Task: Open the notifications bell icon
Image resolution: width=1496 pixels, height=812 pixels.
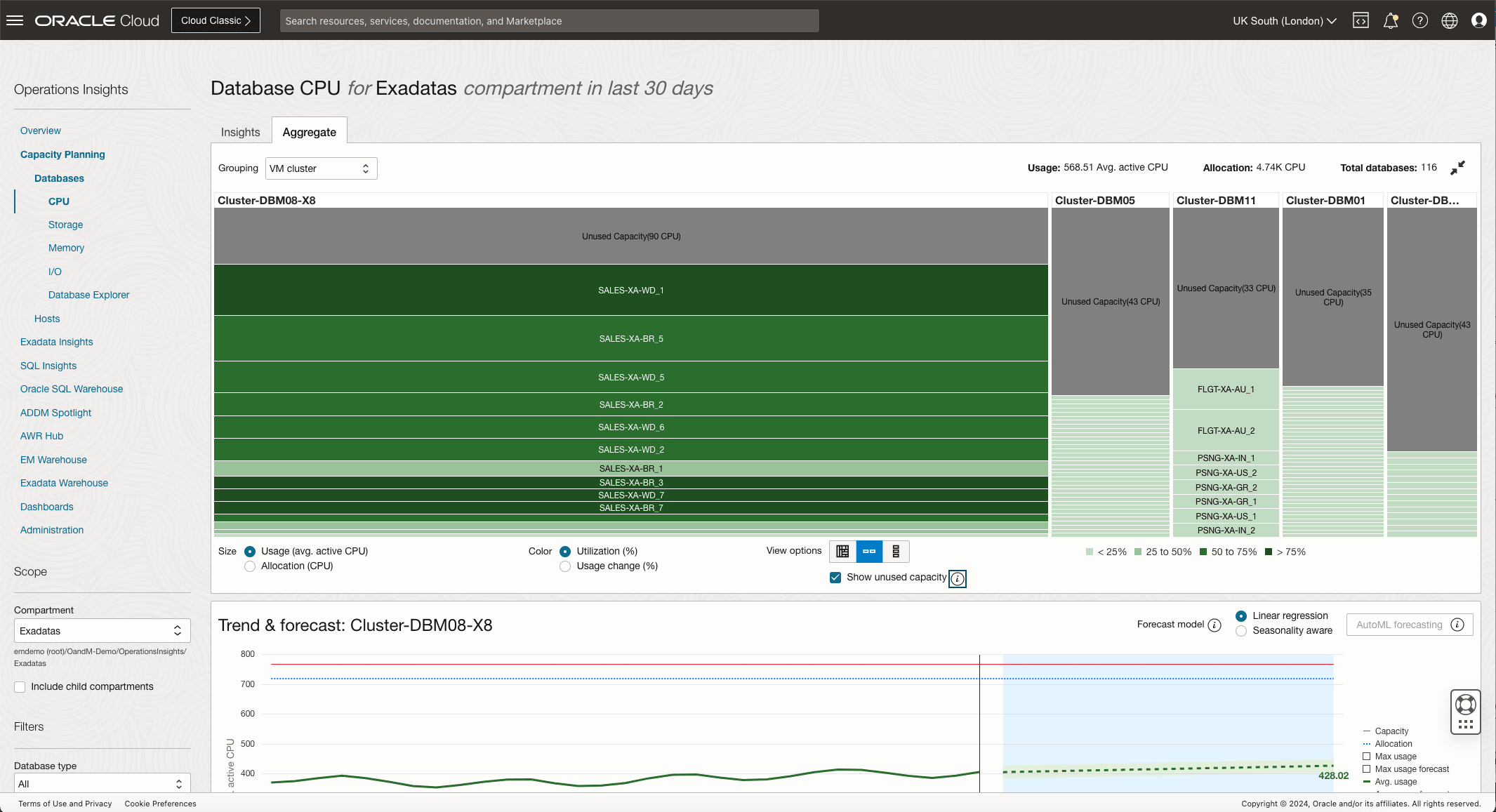Action: 1391,20
